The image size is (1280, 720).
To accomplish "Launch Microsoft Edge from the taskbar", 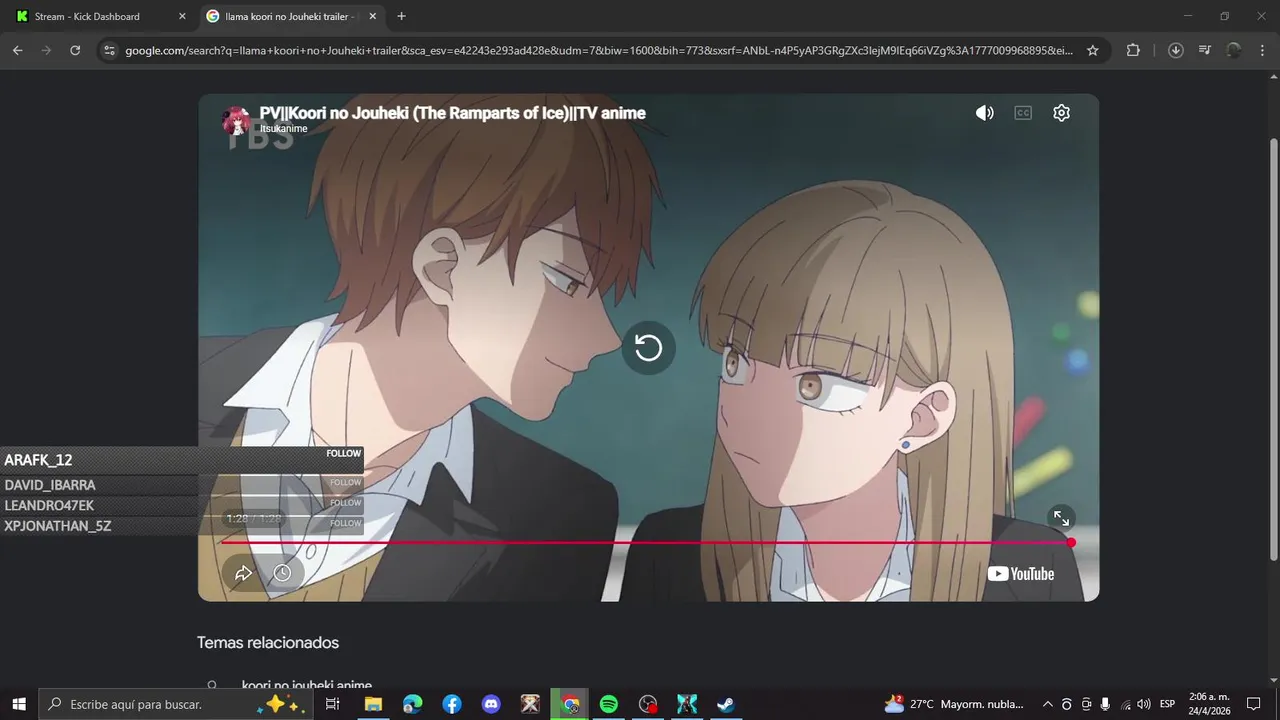I will tap(412, 704).
